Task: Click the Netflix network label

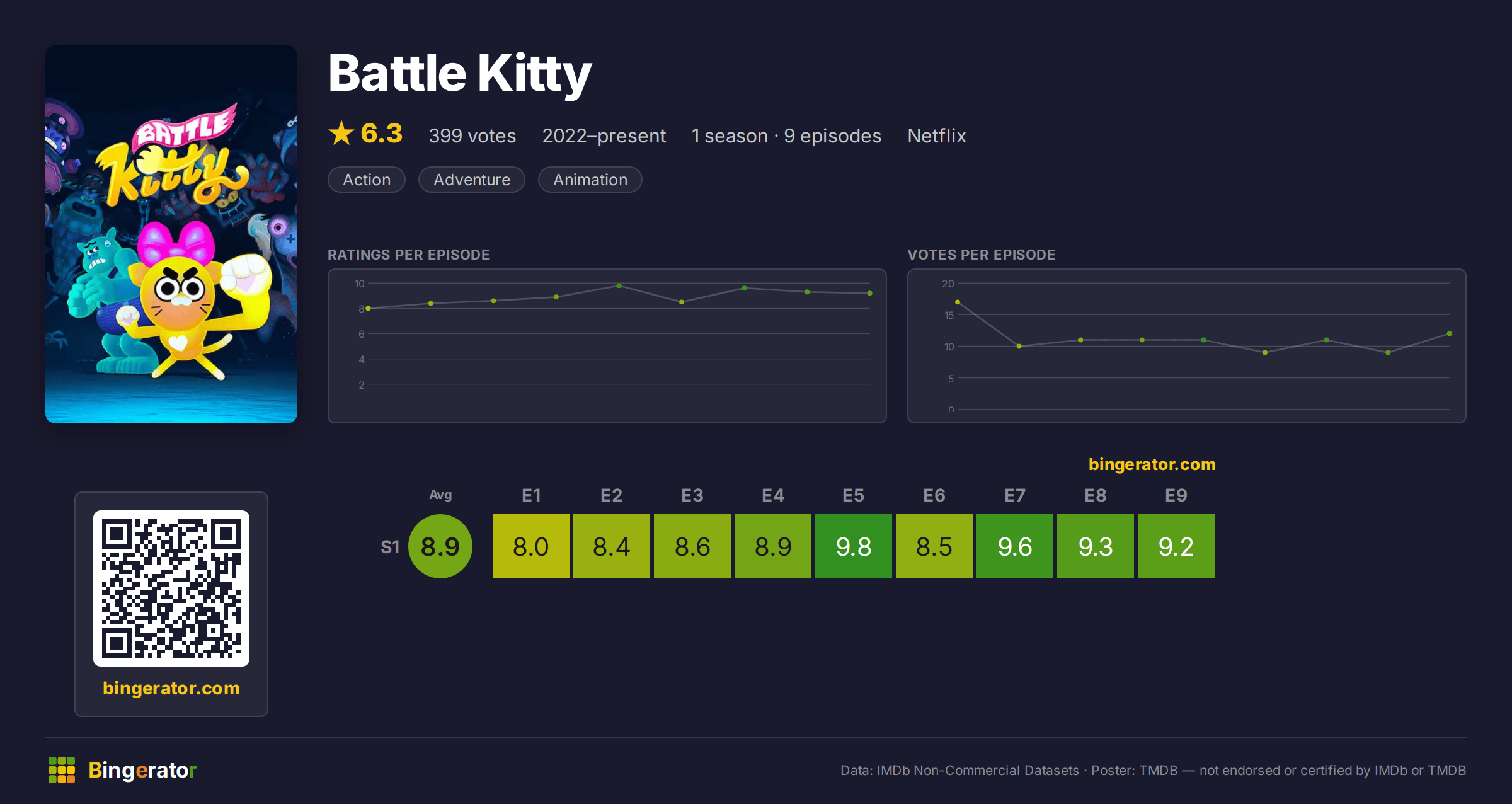Action: click(x=937, y=135)
